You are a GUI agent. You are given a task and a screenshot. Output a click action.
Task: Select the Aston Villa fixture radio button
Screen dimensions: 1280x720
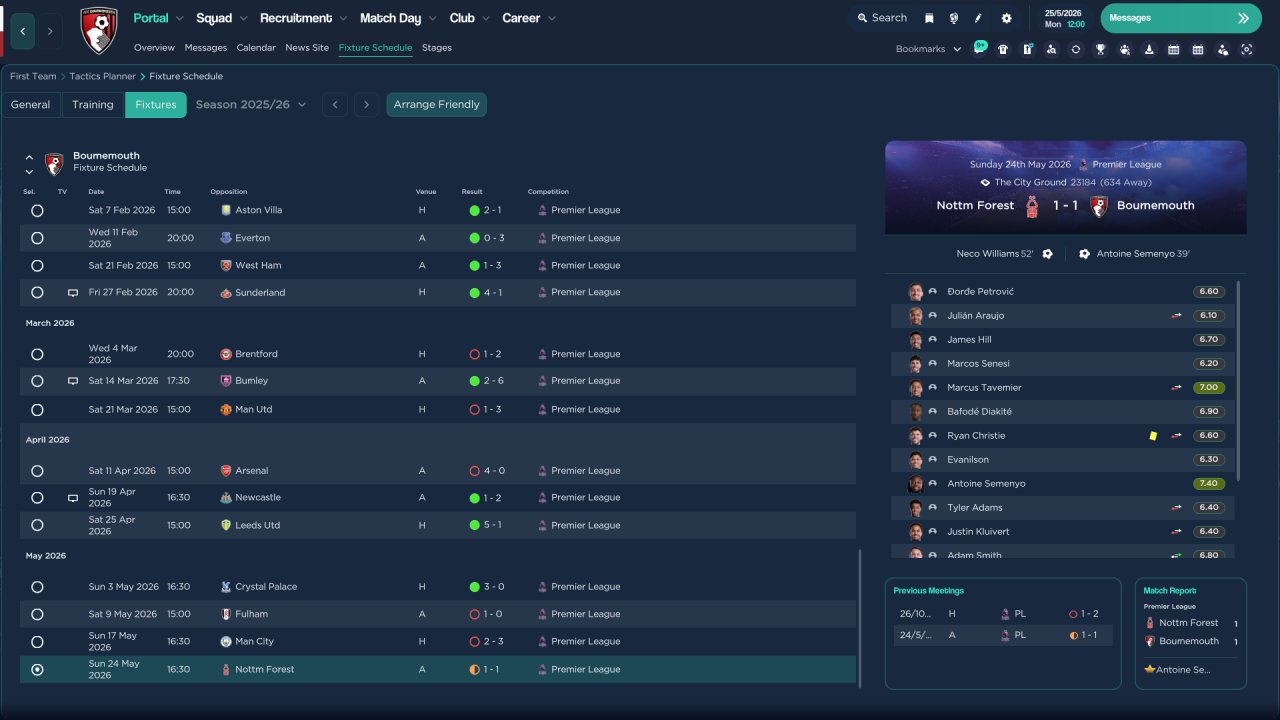point(37,211)
